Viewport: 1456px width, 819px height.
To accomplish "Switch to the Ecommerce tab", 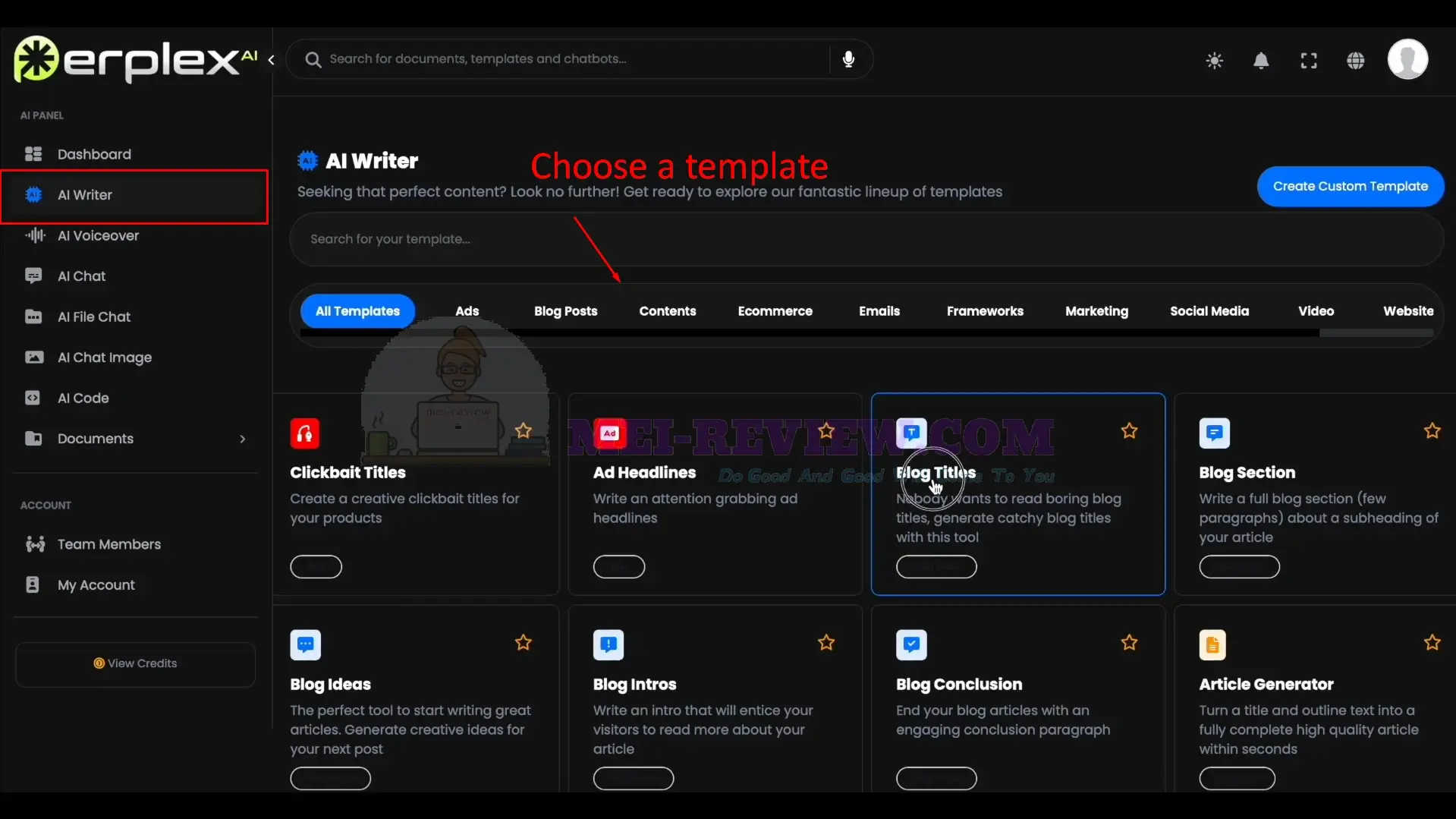I will pos(775,311).
